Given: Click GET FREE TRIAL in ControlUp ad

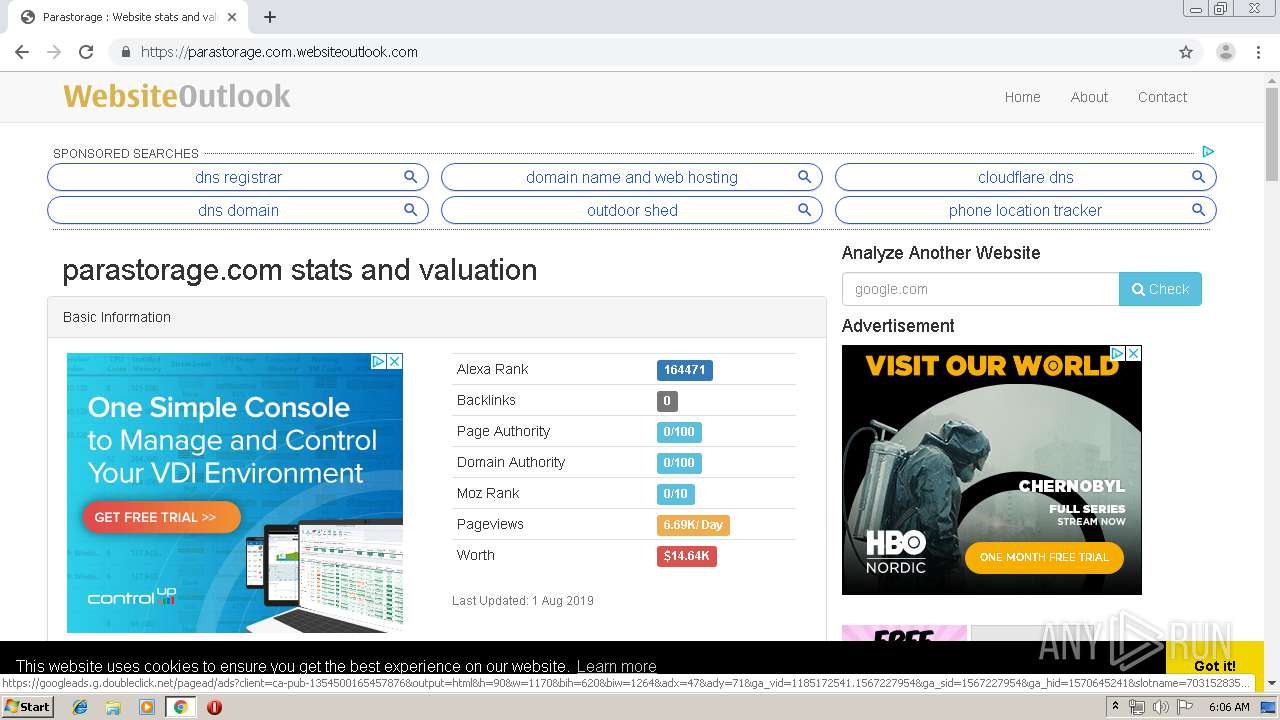Looking at the screenshot, I should click(161, 517).
